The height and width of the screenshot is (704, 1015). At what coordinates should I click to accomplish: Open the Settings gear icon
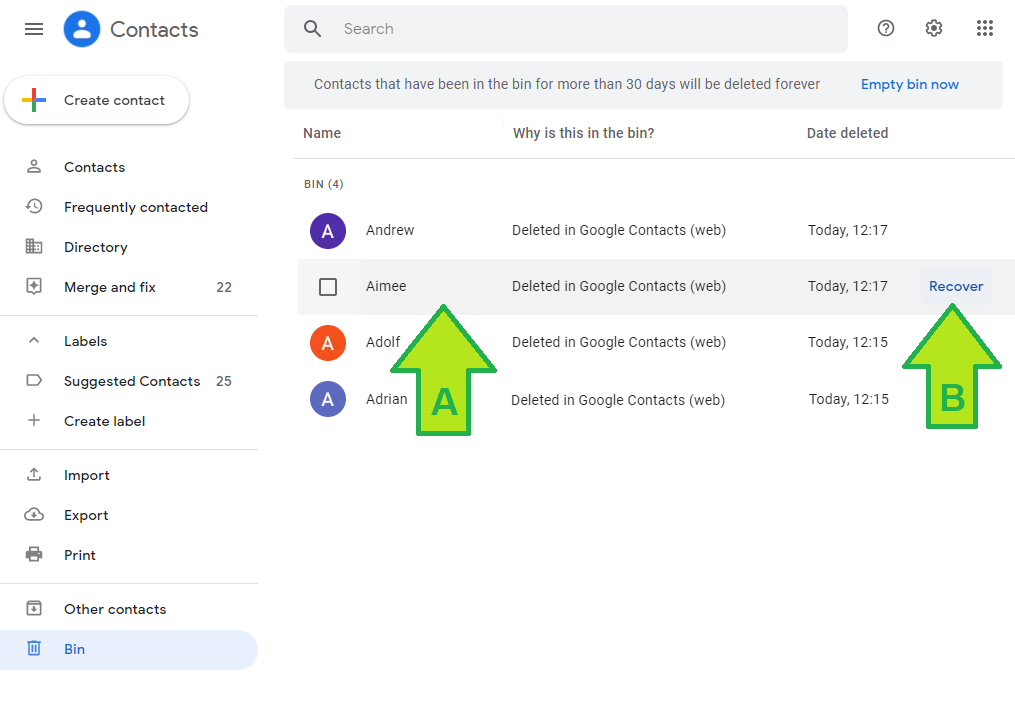click(x=934, y=29)
